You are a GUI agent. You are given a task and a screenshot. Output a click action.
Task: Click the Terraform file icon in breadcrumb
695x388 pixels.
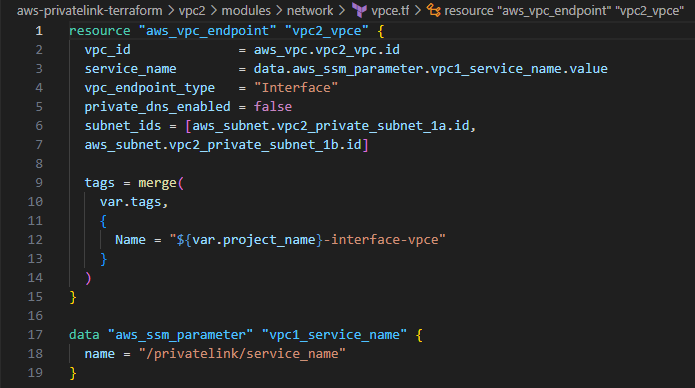[x=359, y=10]
